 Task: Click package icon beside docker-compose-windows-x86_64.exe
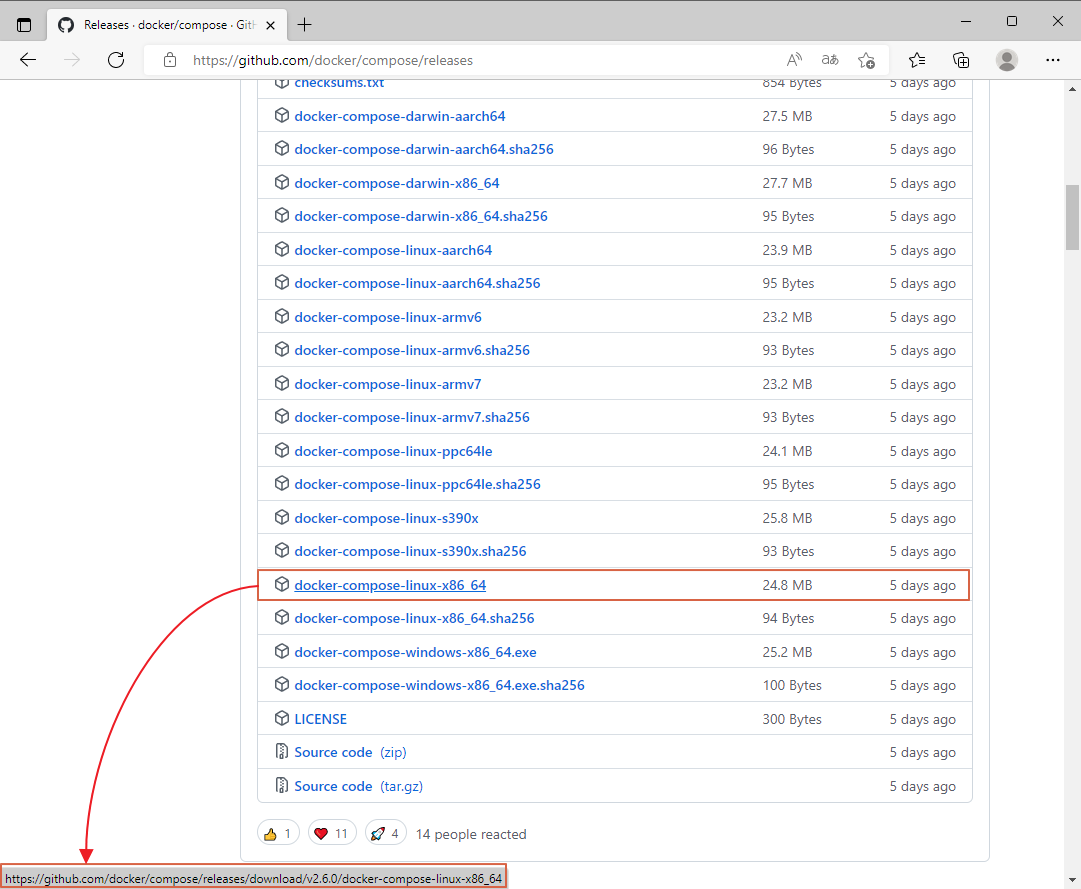pyautogui.click(x=281, y=651)
